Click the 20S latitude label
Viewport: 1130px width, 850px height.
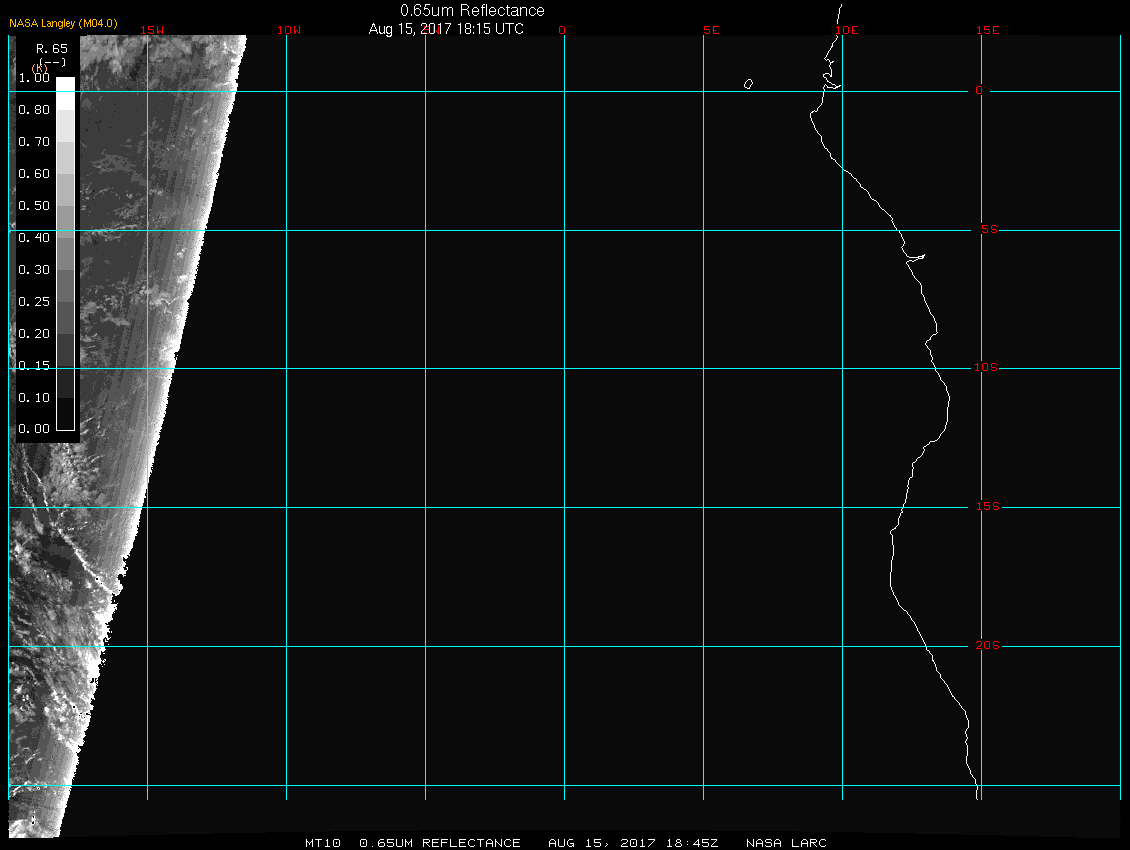coord(986,646)
